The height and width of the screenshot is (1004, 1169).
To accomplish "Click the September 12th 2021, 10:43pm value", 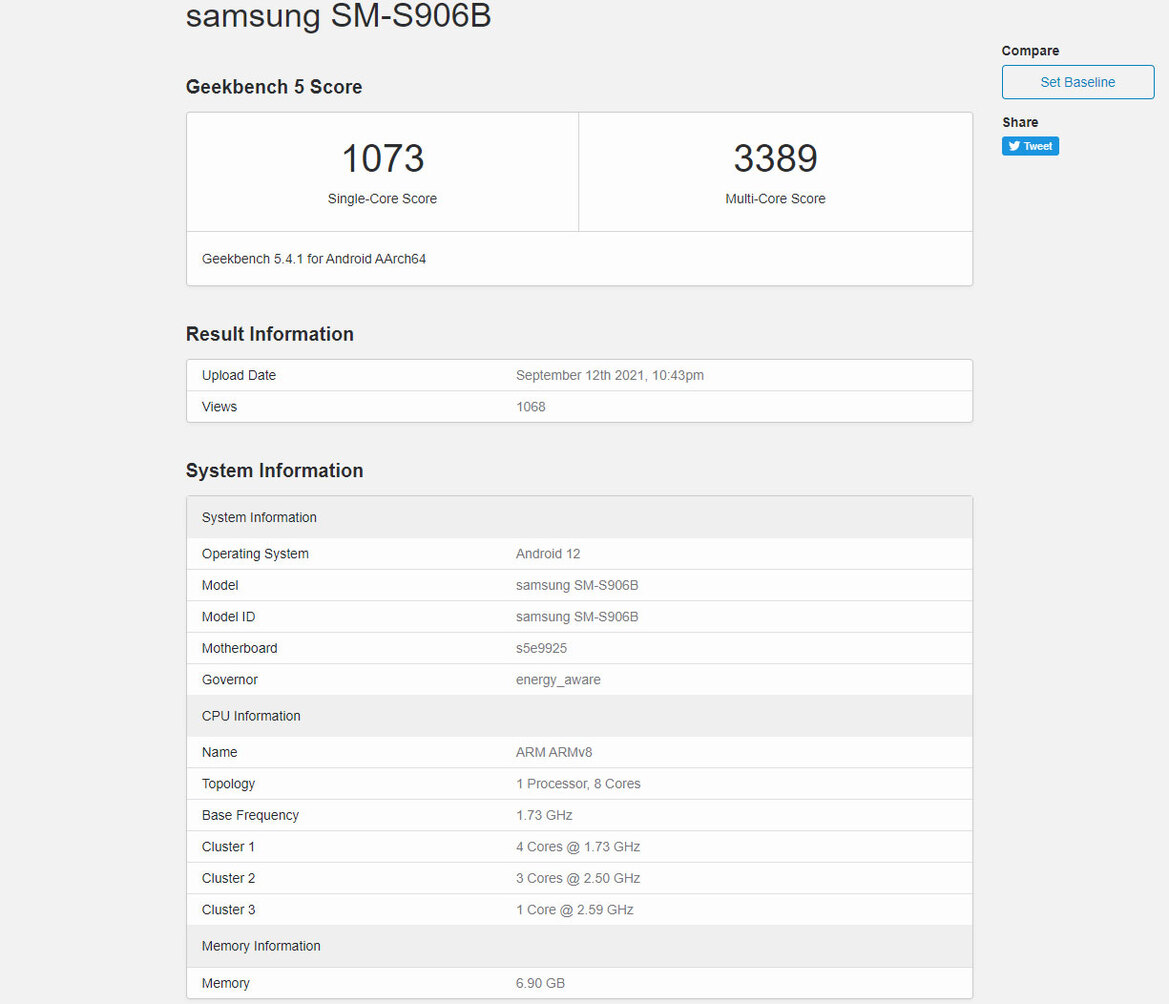I will pyautogui.click(x=610, y=375).
